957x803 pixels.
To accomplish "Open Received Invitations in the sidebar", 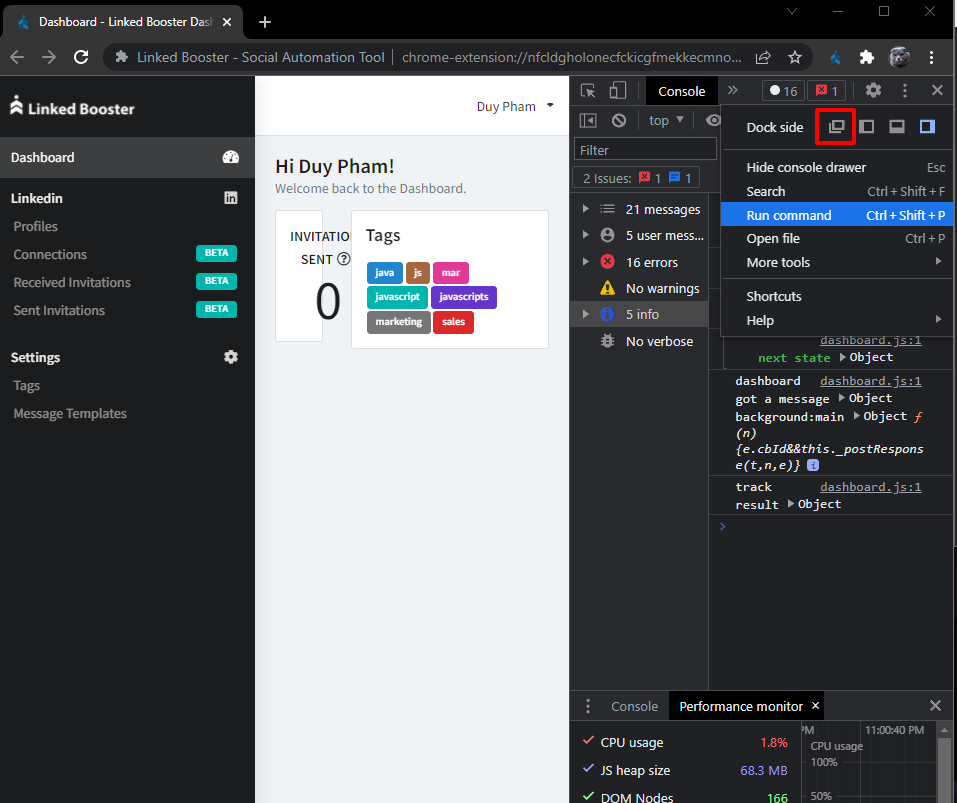I will (x=72, y=283).
